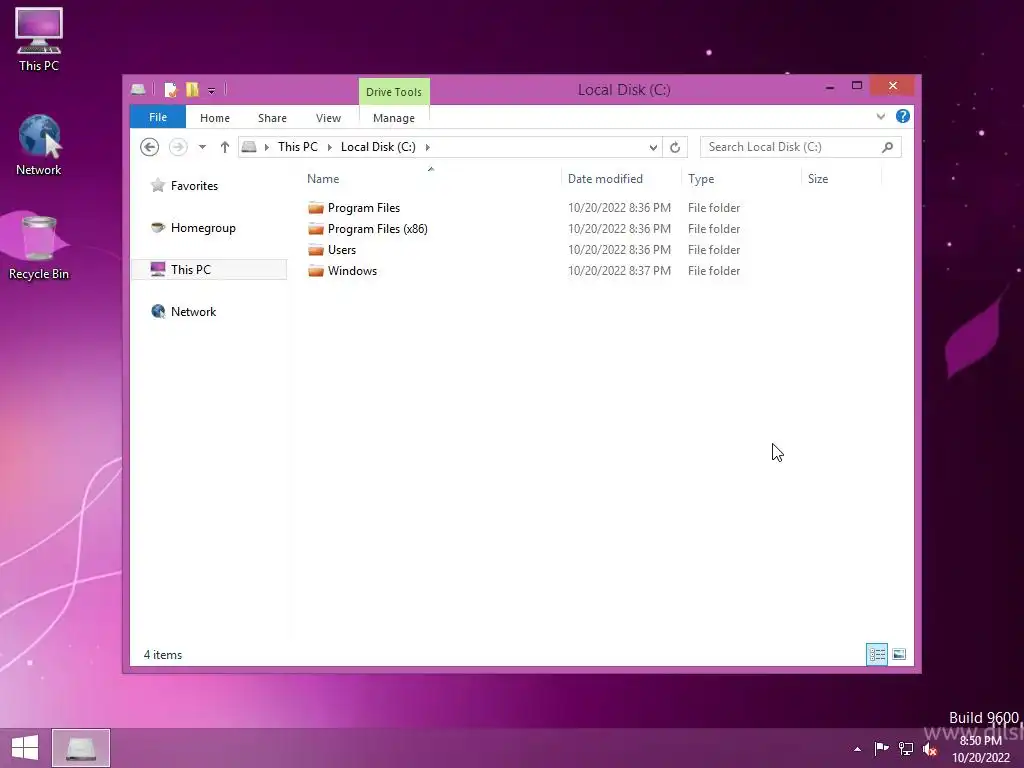
Task: Open This PC desktop icon
Action: [39, 40]
